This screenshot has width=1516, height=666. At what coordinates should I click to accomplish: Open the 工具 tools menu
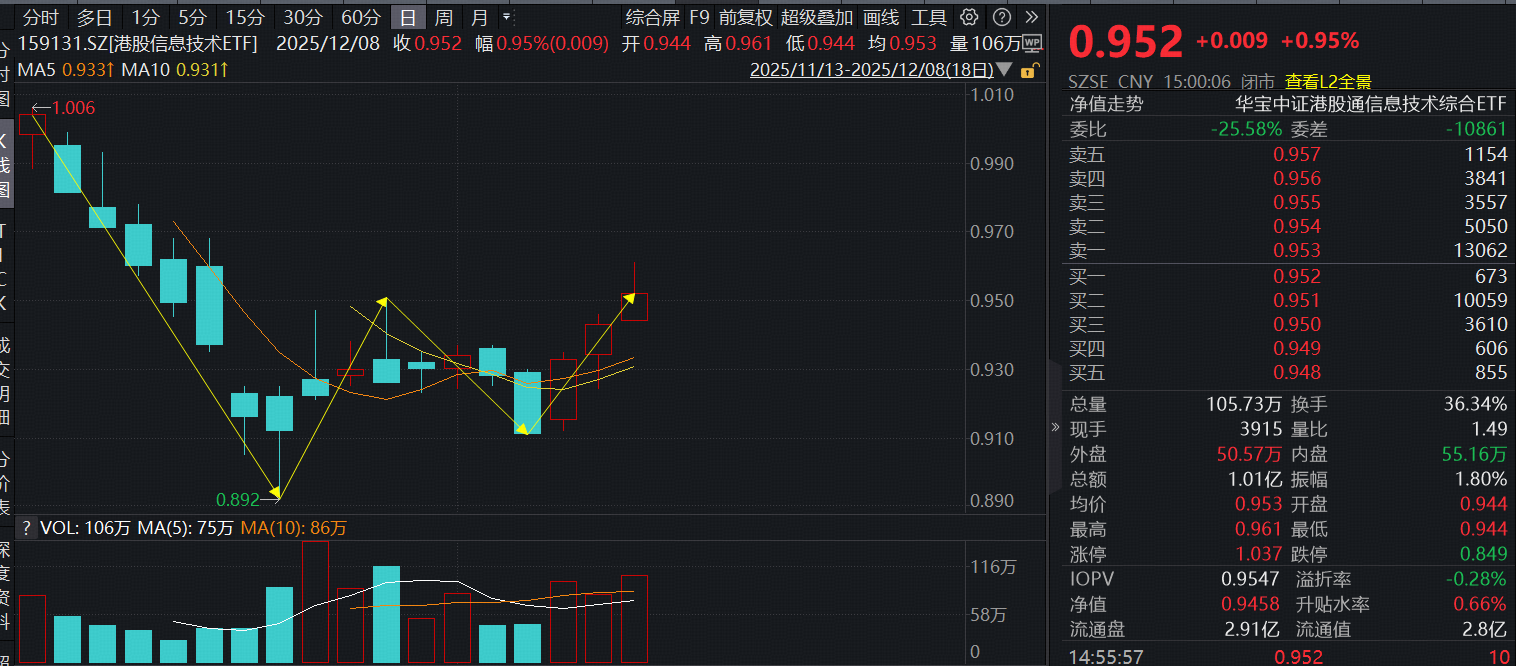[929, 17]
